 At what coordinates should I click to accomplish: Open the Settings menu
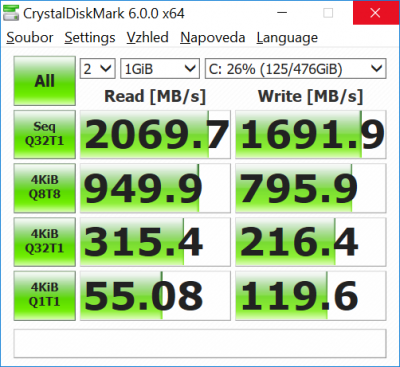coord(90,37)
